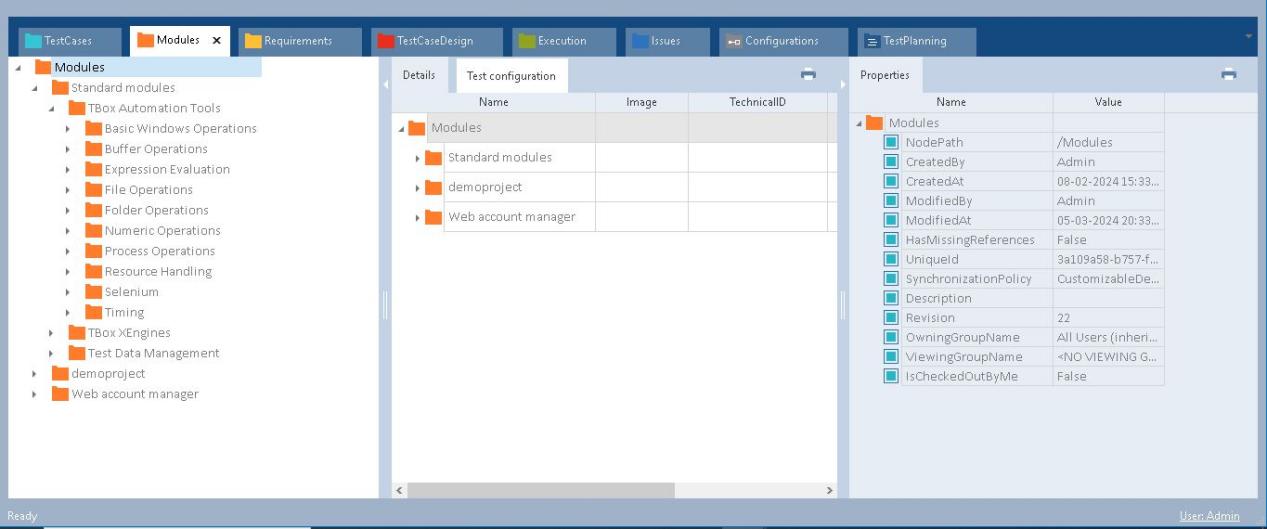Click the TechnicalID column header

[x=758, y=102]
